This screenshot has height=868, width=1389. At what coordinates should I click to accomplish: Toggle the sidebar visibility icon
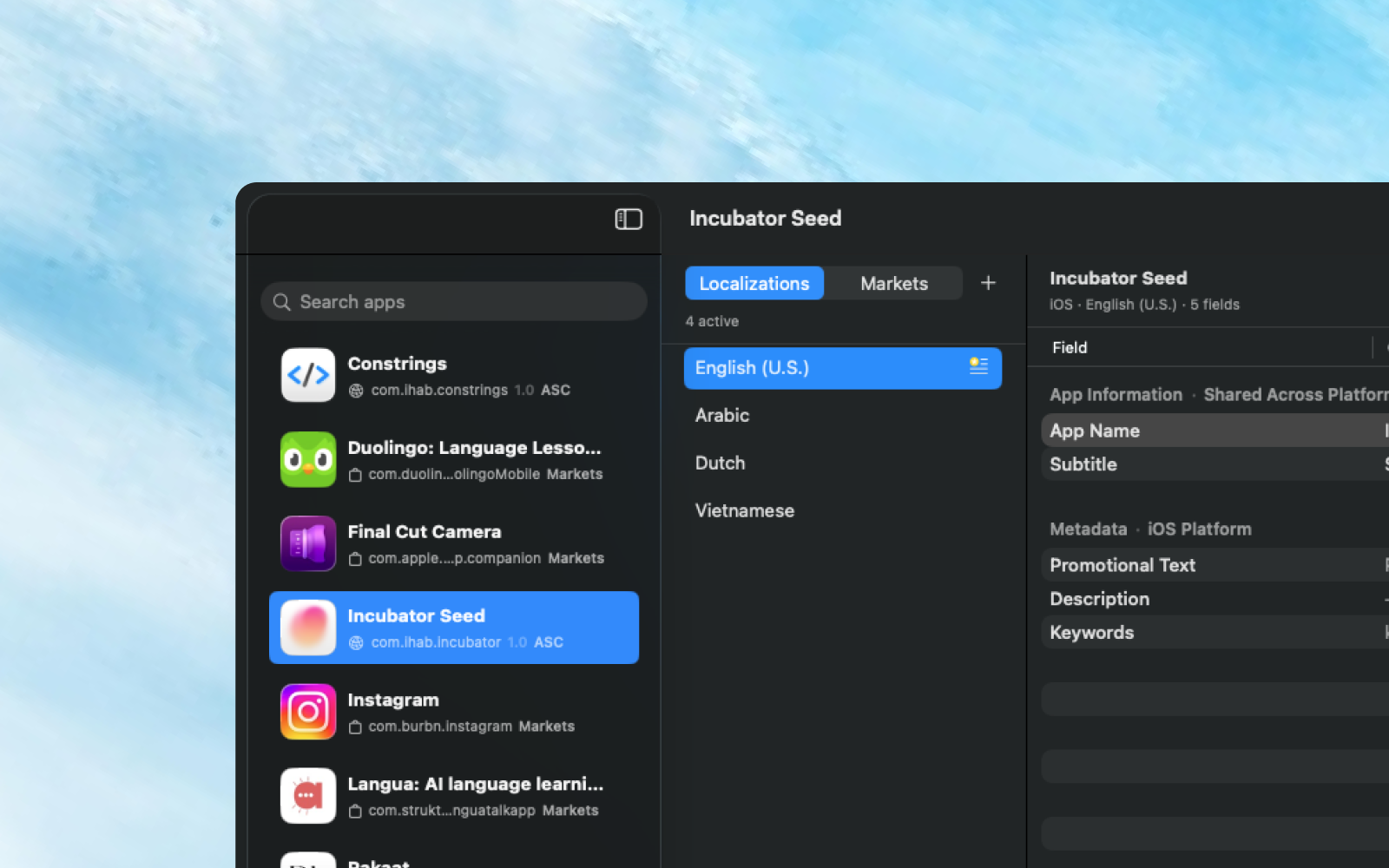point(629,220)
